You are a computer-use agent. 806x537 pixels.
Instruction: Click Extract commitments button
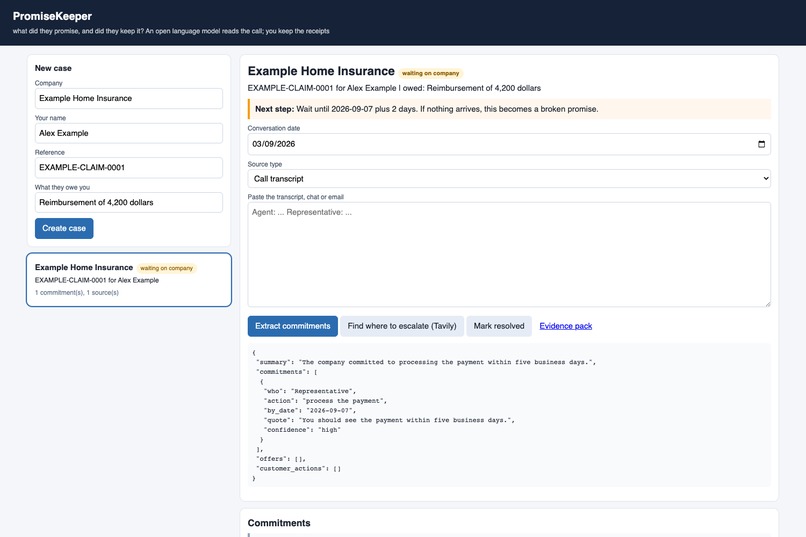[x=292, y=326]
